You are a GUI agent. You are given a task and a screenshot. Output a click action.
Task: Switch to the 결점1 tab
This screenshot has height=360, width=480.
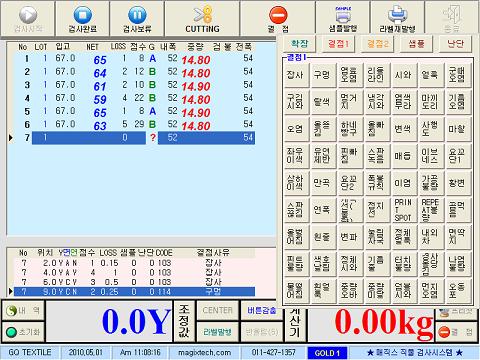tap(338, 44)
